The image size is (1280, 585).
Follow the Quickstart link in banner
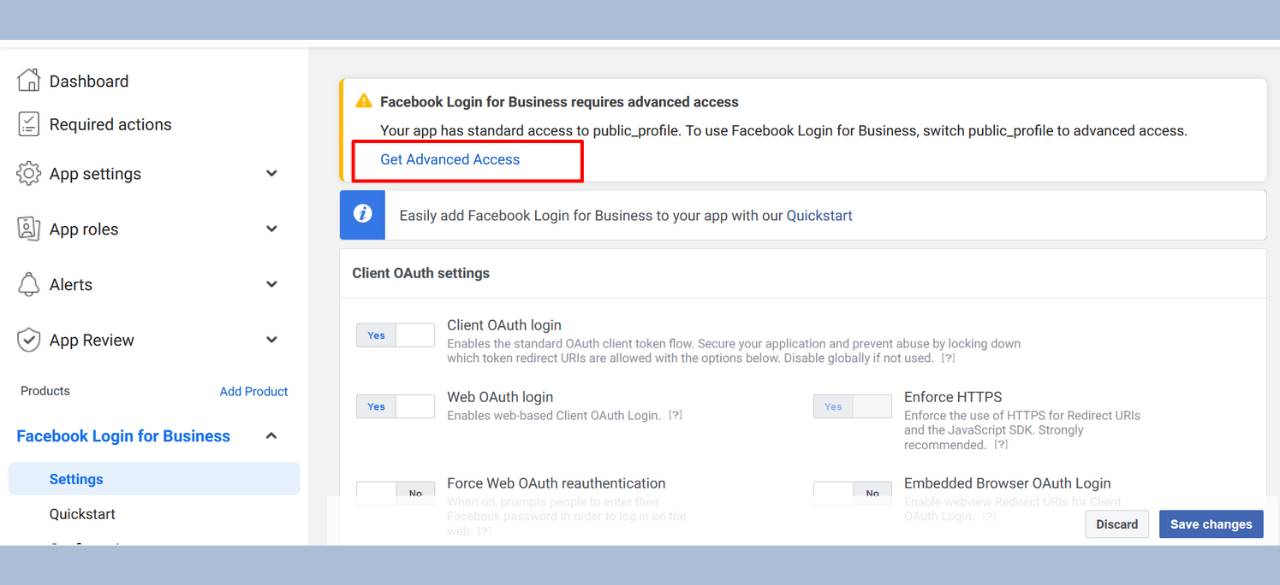tap(819, 215)
